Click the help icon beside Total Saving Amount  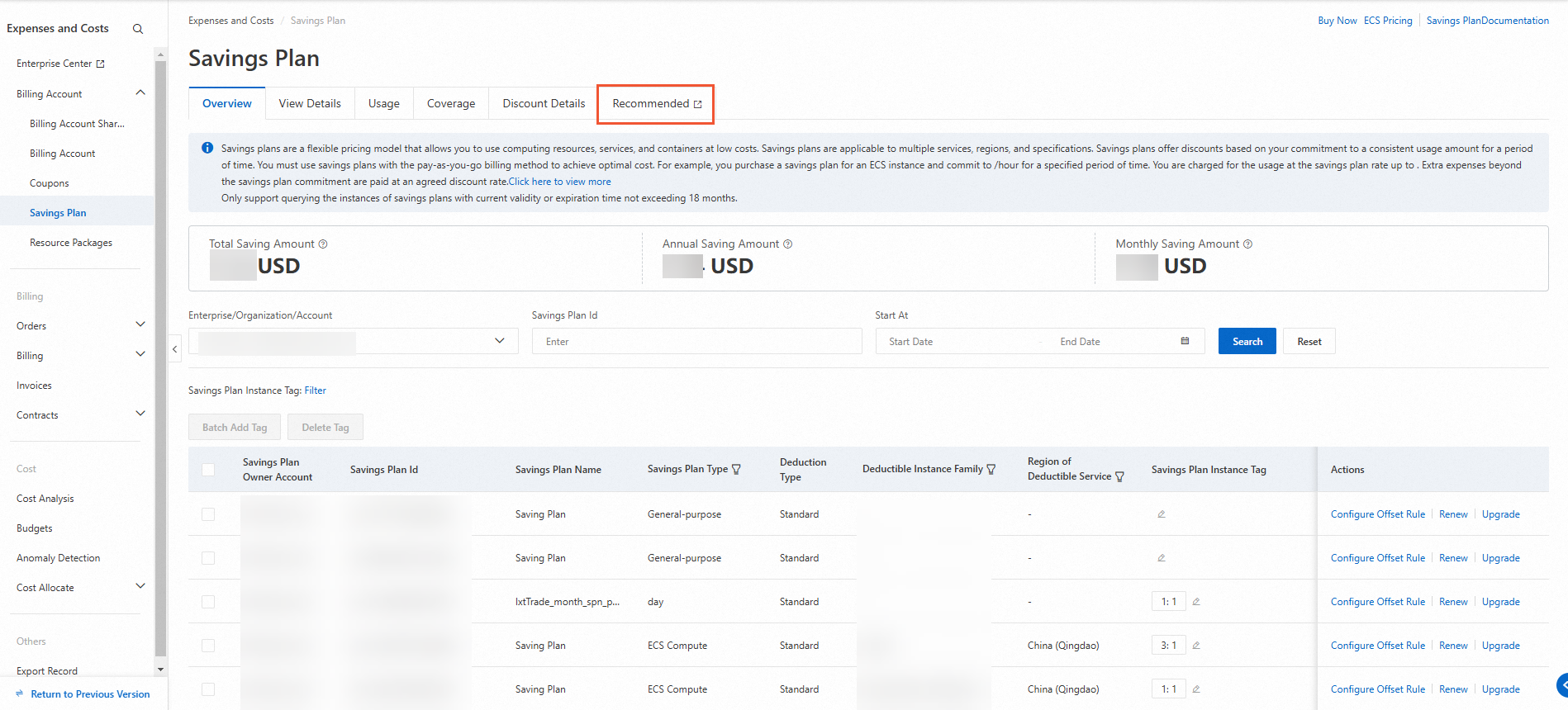pyautogui.click(x=323, y=244)
